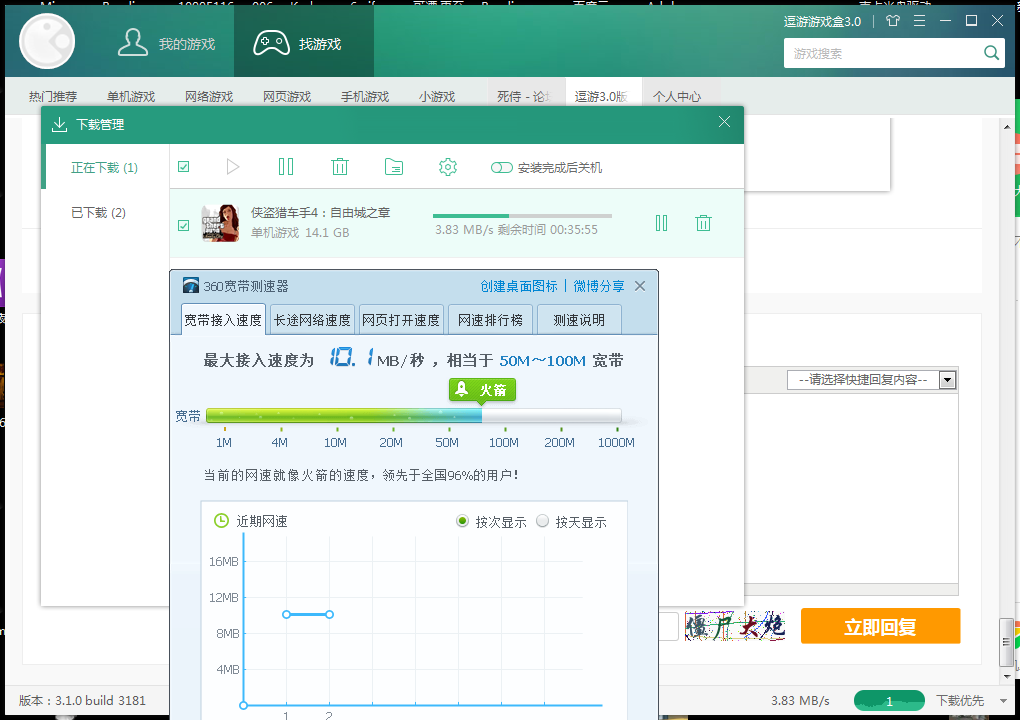Click the game box round logo icon
The width and height of the screenshot is (1020, 720).
[x=47, y=41]
